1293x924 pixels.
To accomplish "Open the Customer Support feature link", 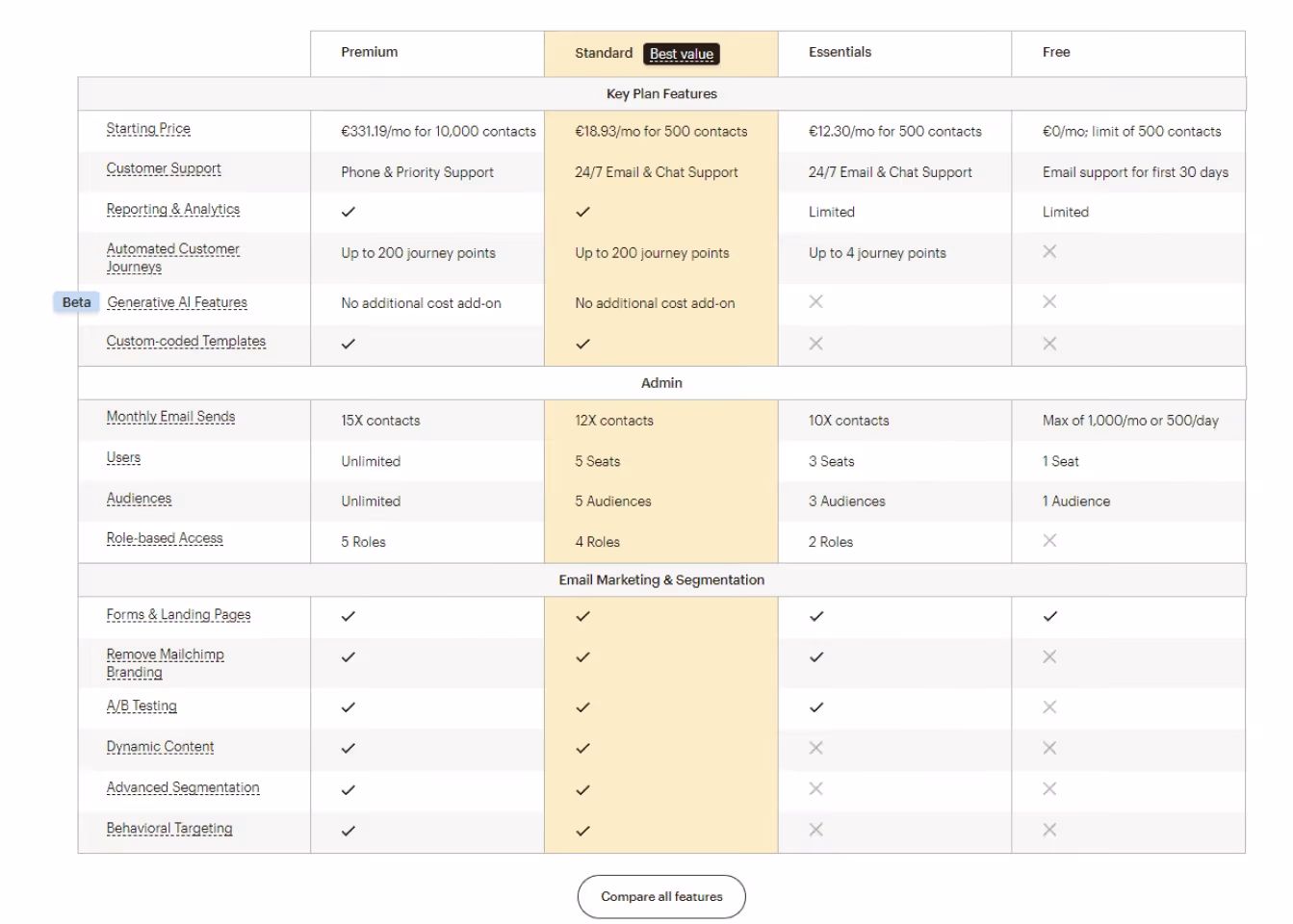I will point(164,168).
